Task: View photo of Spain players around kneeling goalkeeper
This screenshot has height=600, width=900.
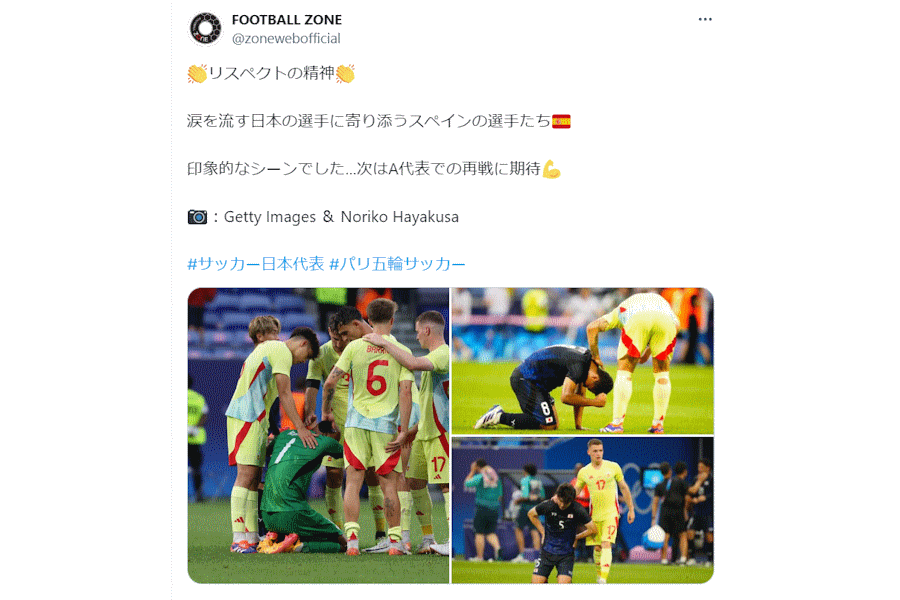Action: (x=318, y=436)
